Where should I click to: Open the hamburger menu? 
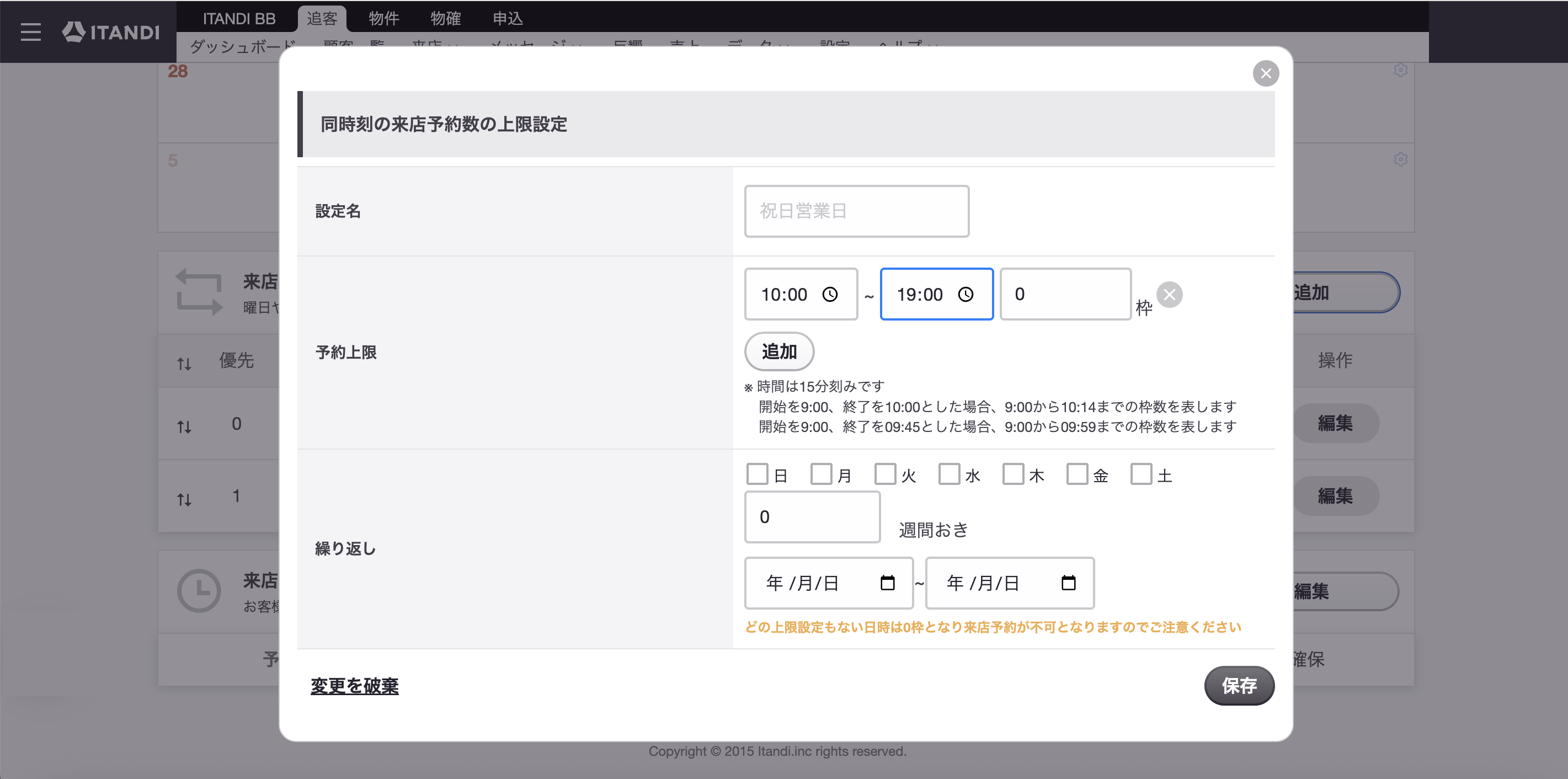click(30, 31)
